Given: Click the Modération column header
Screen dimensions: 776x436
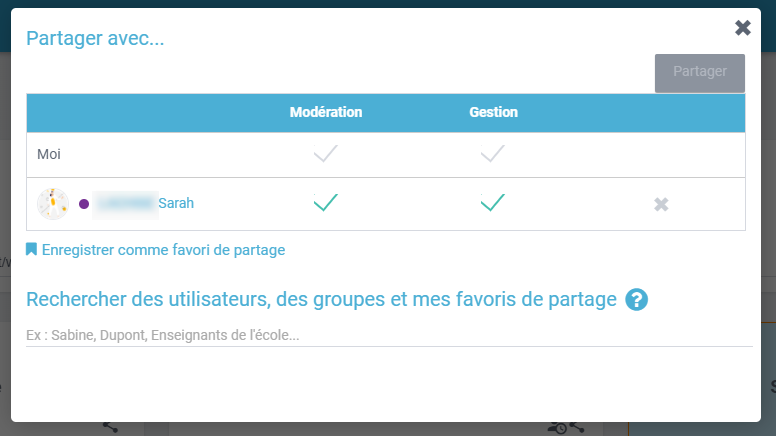Looking at the screenshot, I should pyautogui.click(x=326, y=112).
